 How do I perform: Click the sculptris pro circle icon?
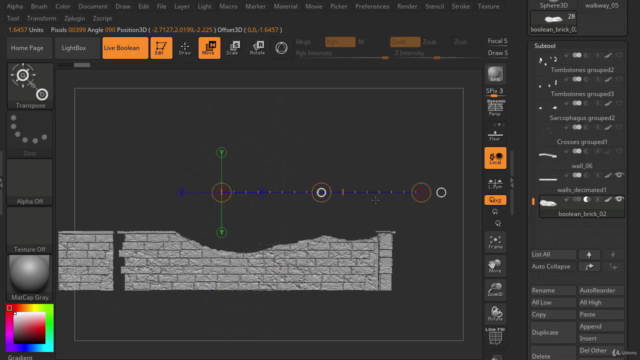point(281,48)
